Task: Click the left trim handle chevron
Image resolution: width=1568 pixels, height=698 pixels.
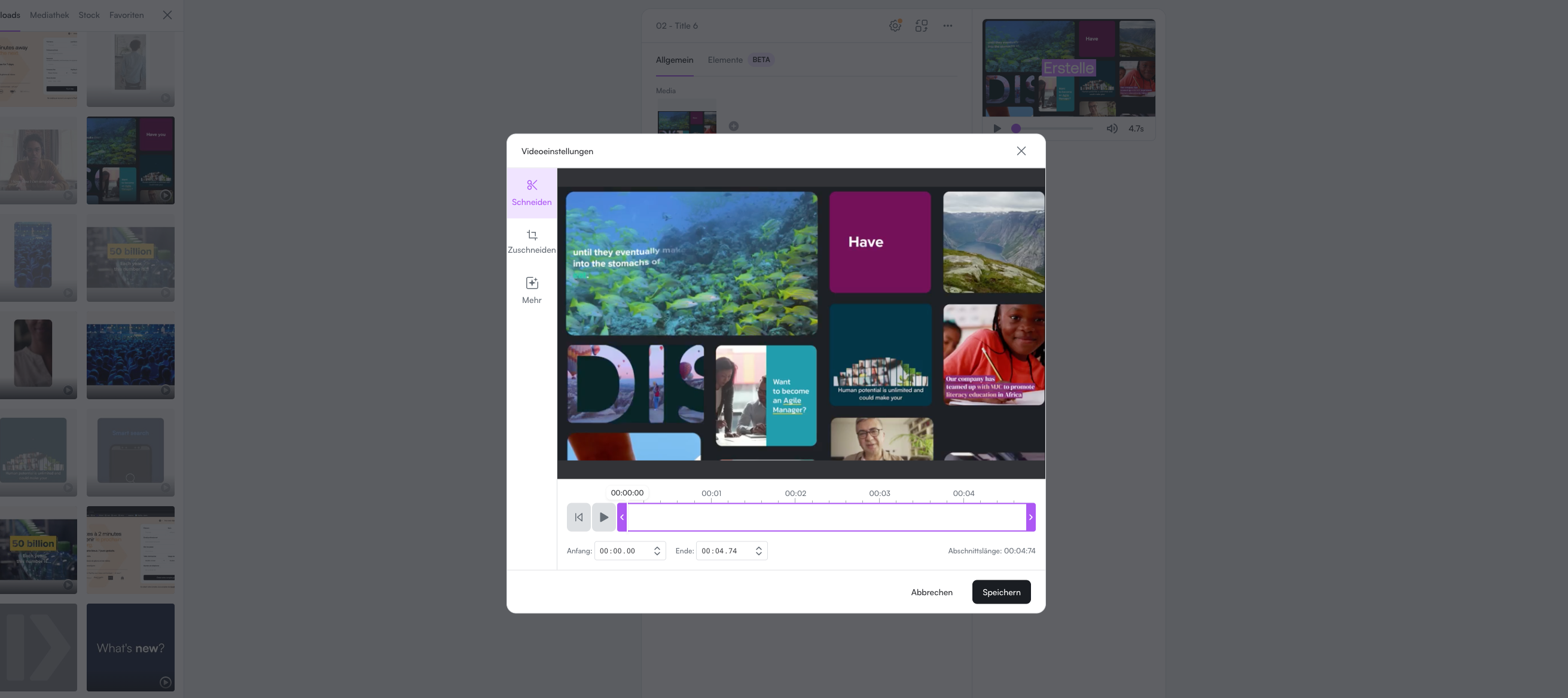Action: point(622,517)
